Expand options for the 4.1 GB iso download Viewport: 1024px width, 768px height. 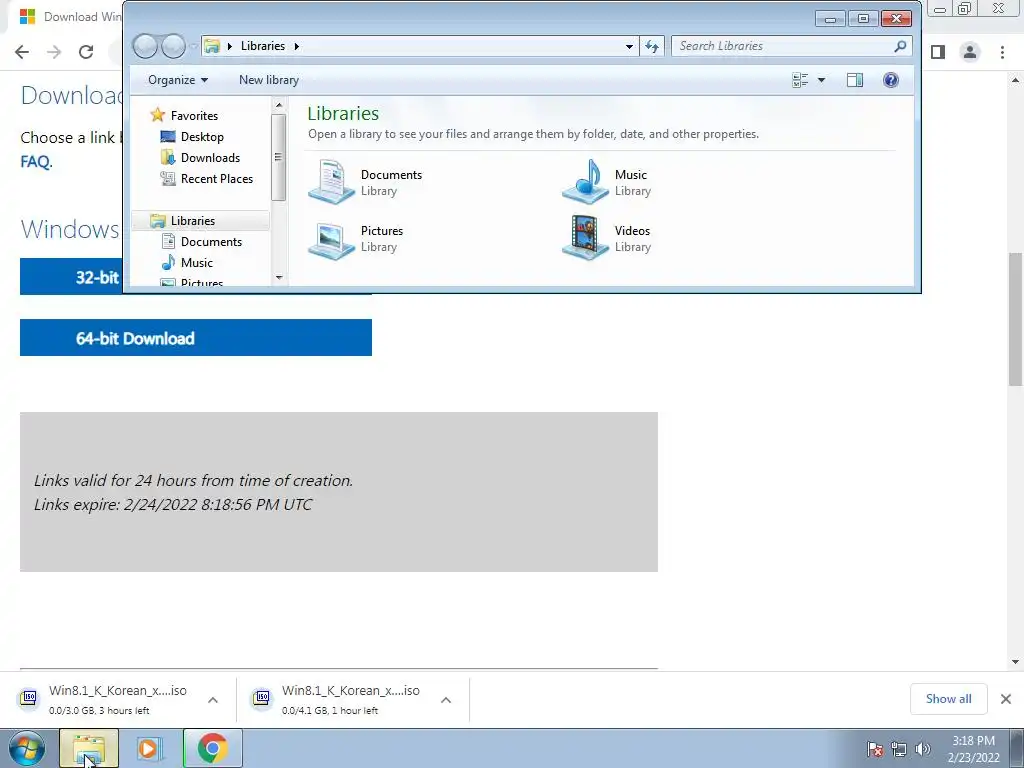point(446,700)
